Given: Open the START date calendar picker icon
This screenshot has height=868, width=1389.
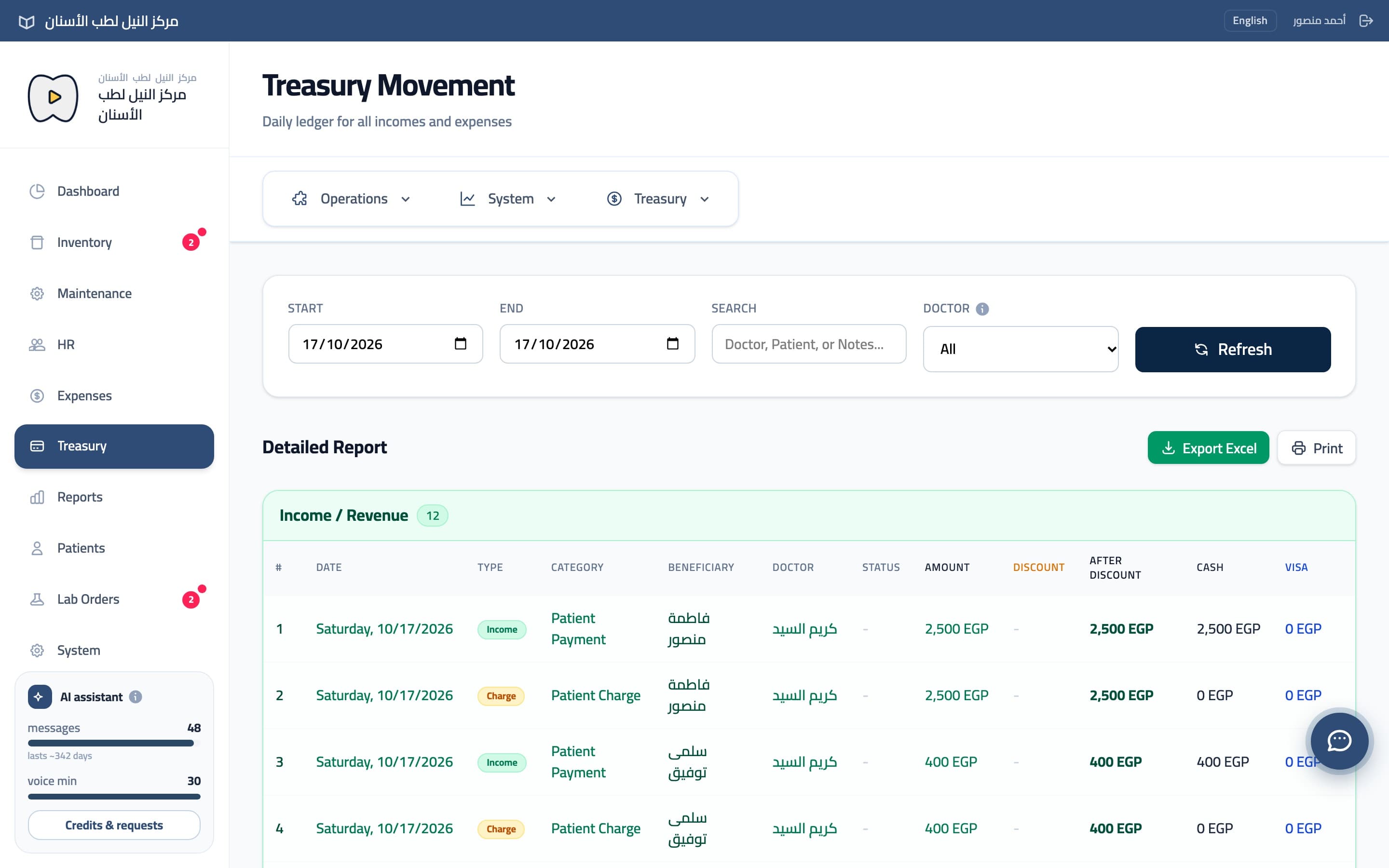Looking at the screenshot, I should 460,343.
